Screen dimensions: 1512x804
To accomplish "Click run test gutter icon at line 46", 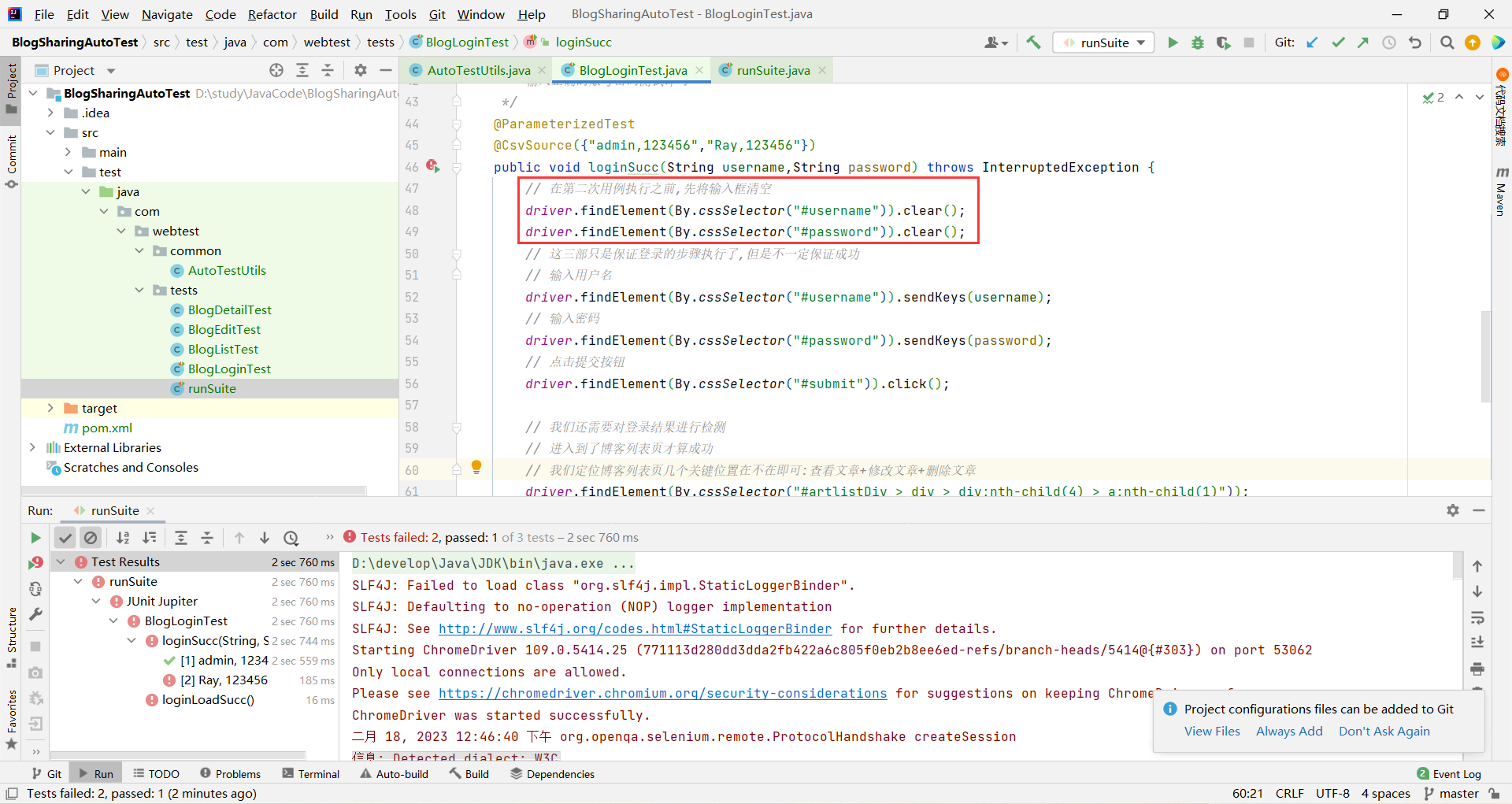I will coord(433,166).
